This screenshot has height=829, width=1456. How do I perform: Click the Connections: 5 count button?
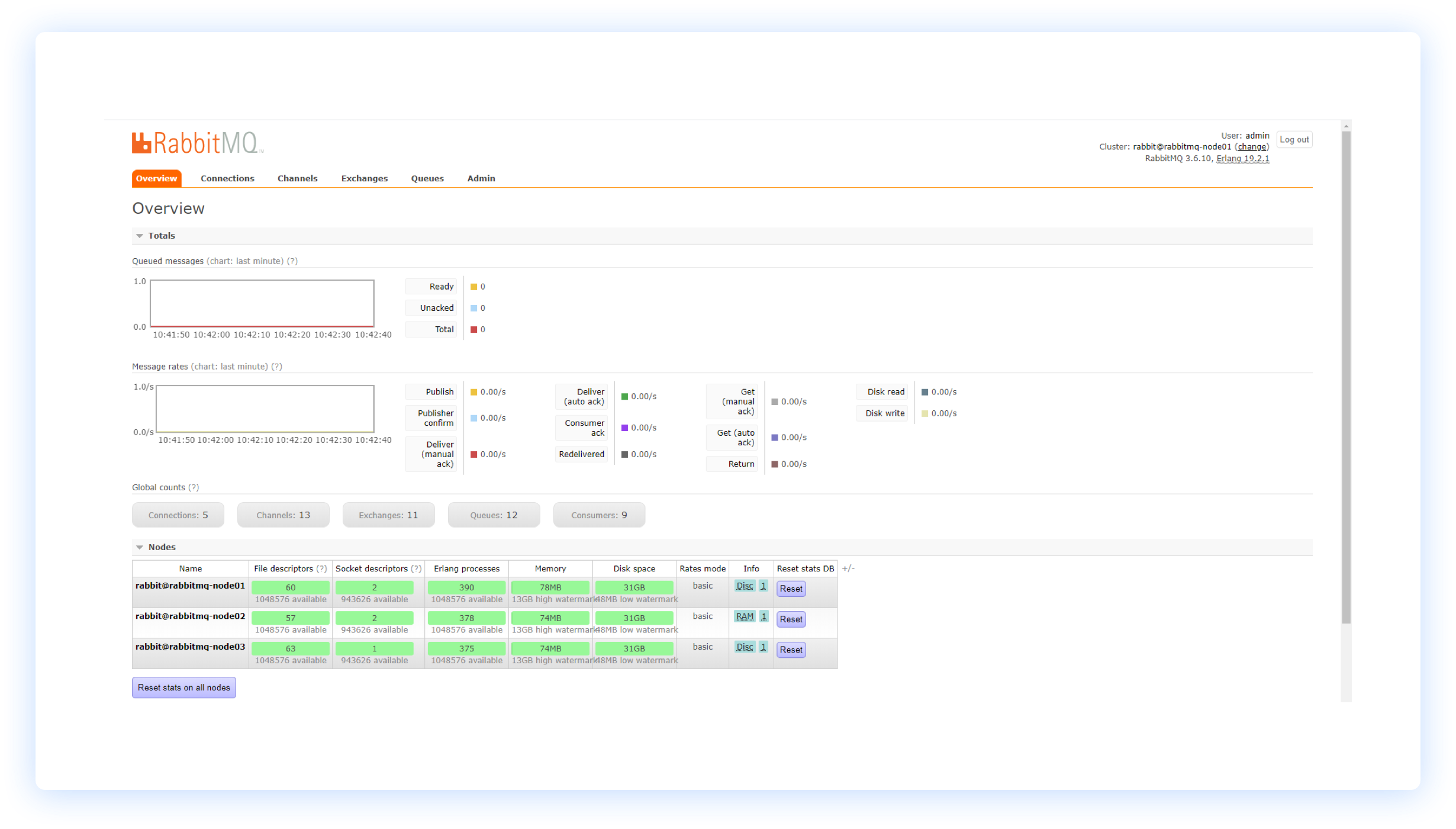(x=178, y=515)
